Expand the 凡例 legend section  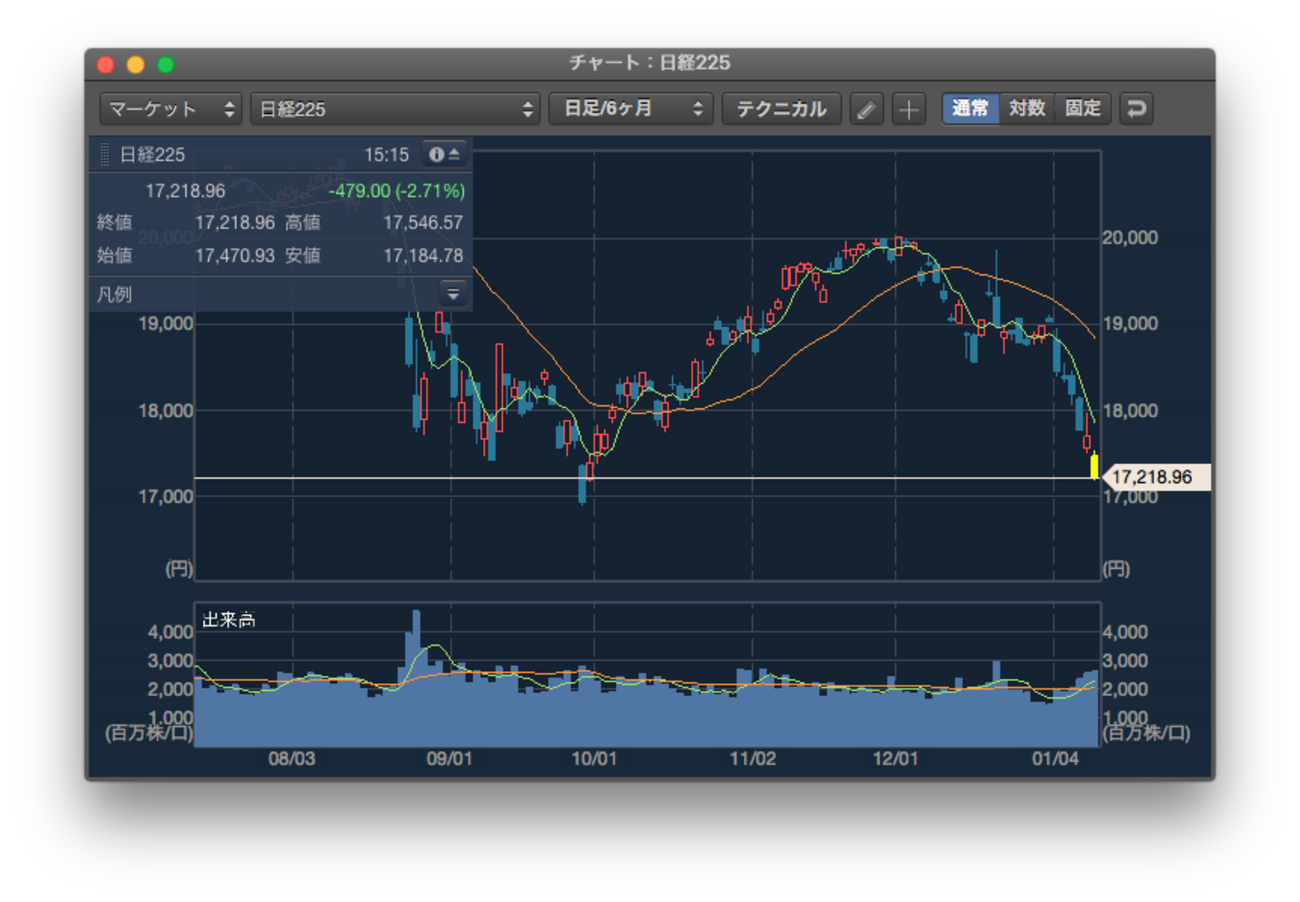click(x=453, y=293)
